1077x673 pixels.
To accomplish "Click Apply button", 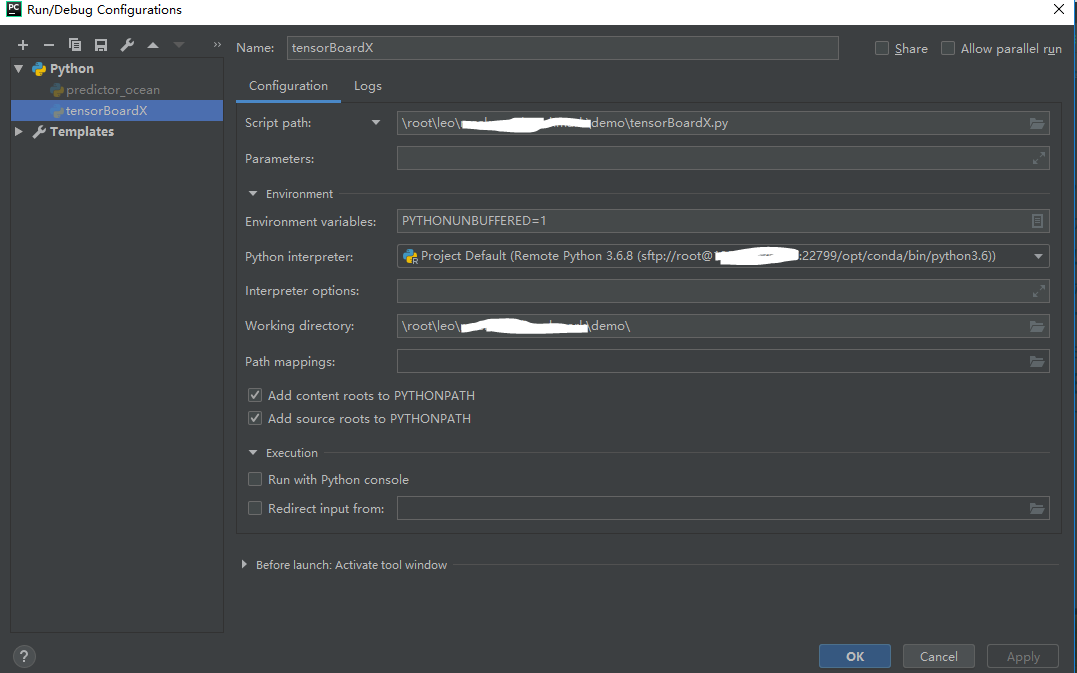I will (x=1023, y=657).
